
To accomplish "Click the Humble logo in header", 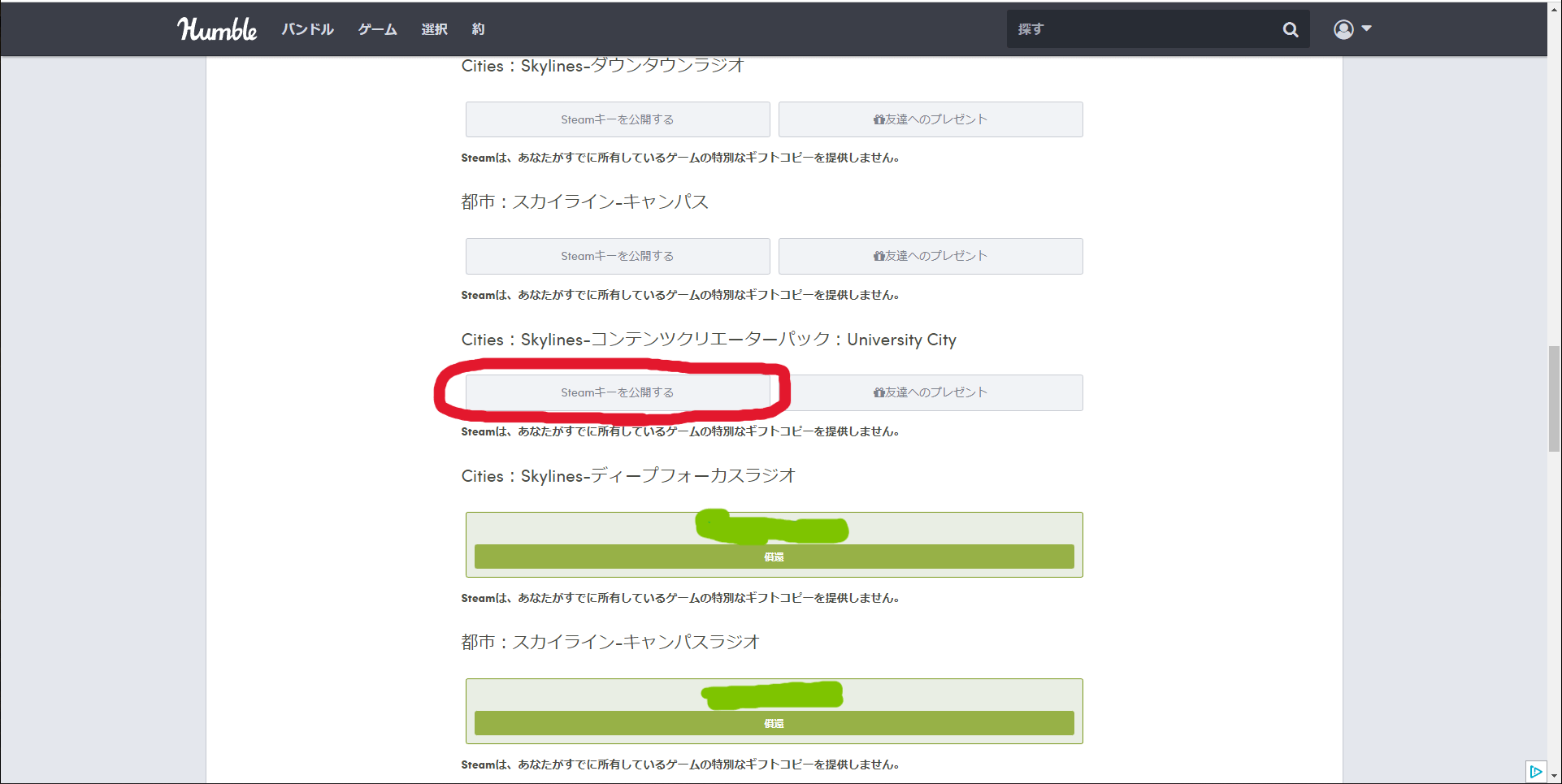I will tap(217, 29).
